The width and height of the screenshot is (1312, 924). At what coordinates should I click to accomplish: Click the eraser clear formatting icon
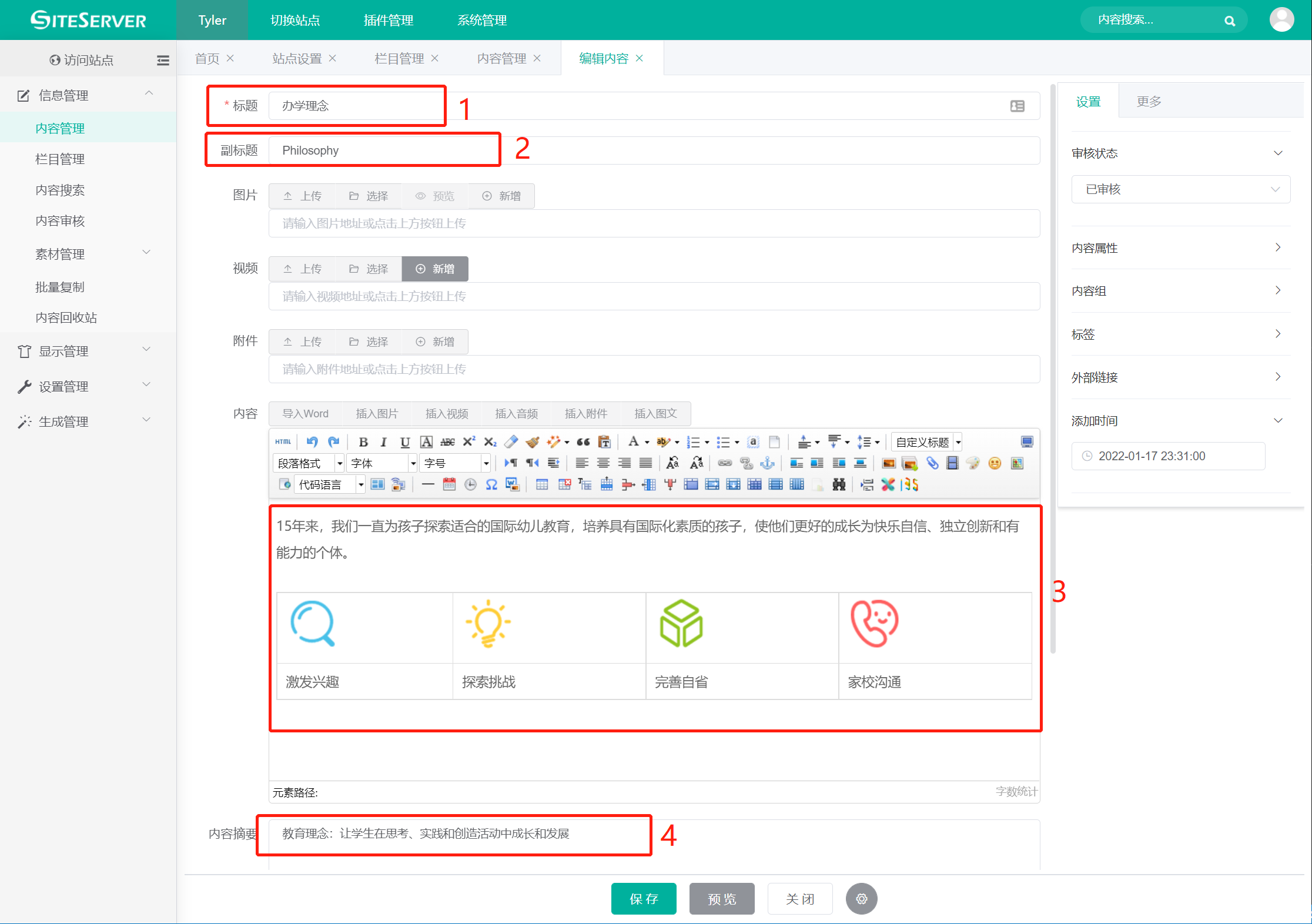click(511, 442)
